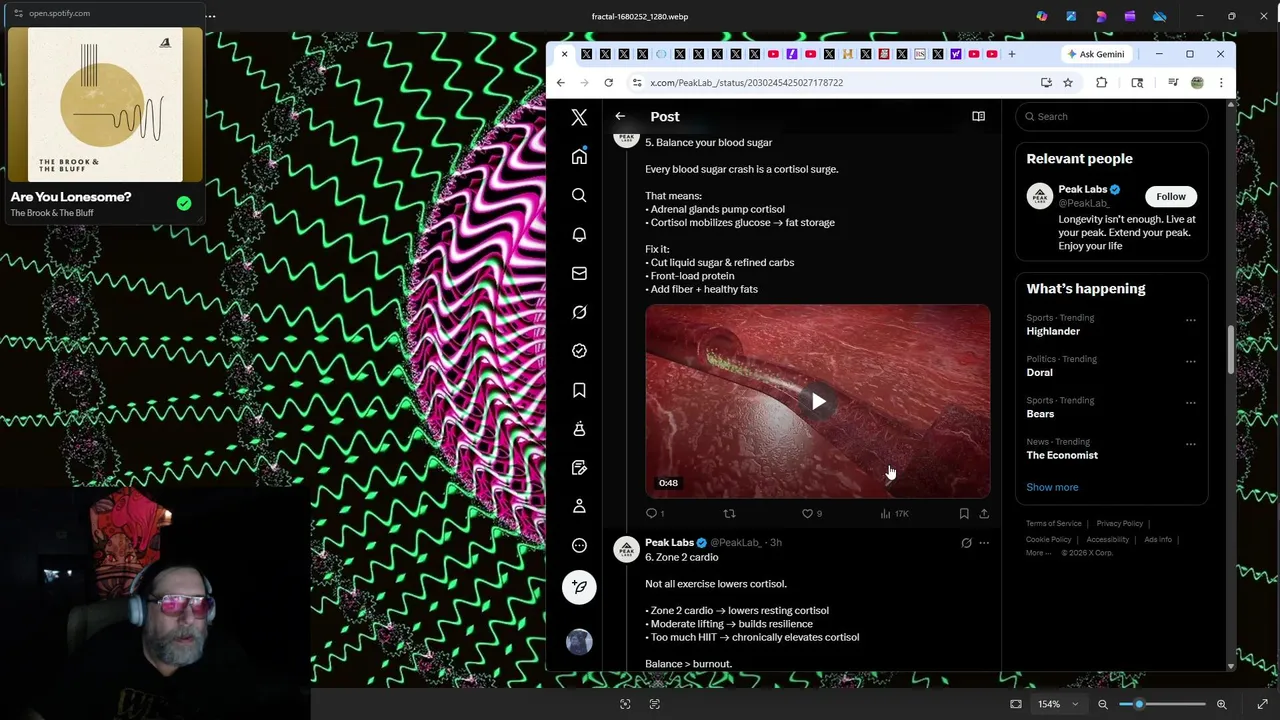The image size is (1280, 720).
Task: Open Terms of Service link
Action: 1054,524
